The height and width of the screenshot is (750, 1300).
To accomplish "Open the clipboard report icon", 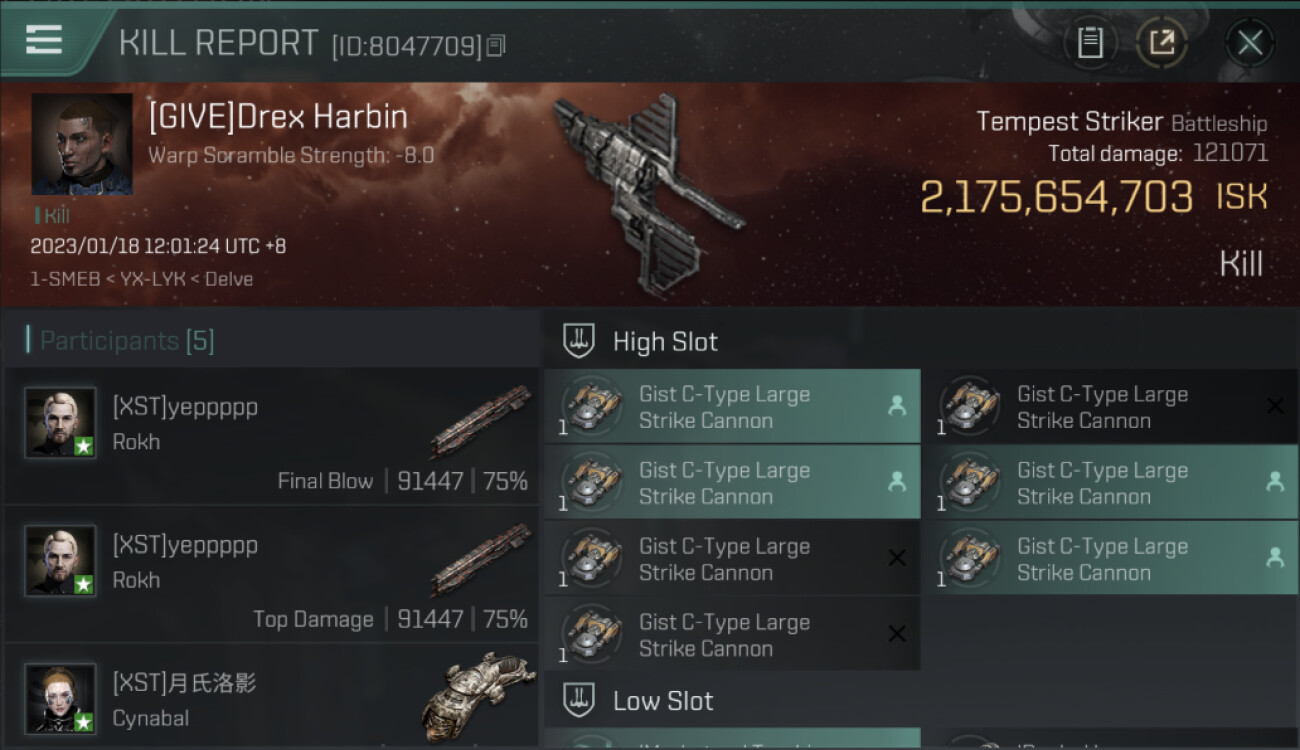I will (x=1090, y=43).
